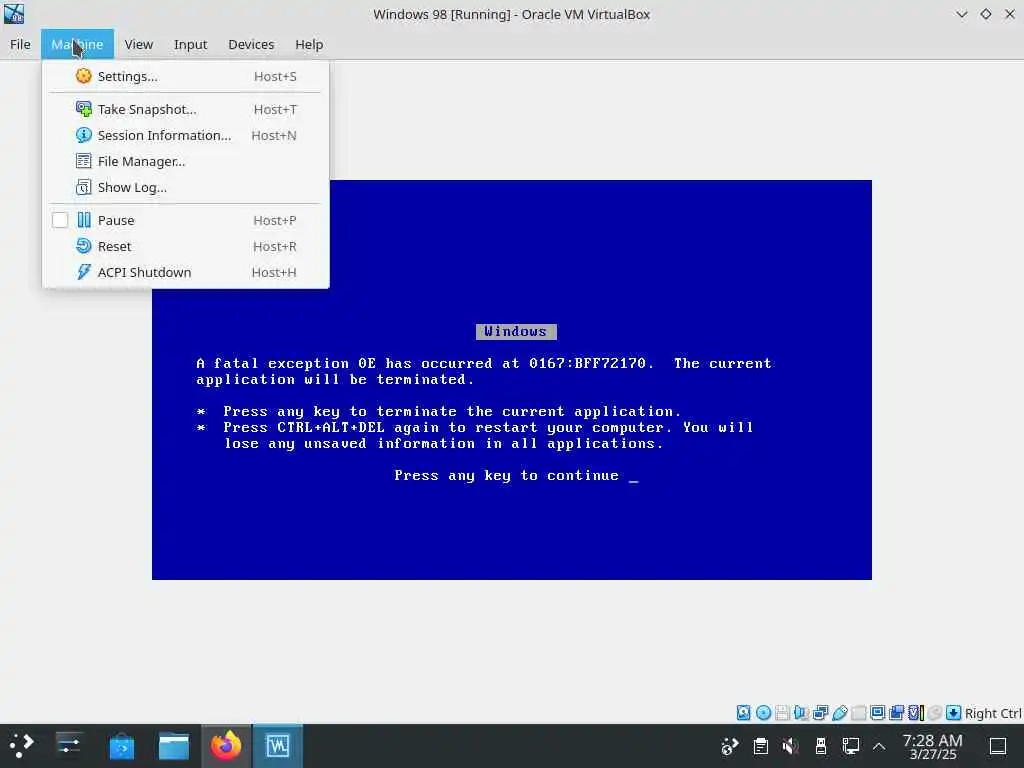Open the View menu
Image resolution: width=1024 pixels, height=768 pixels.
138,44
